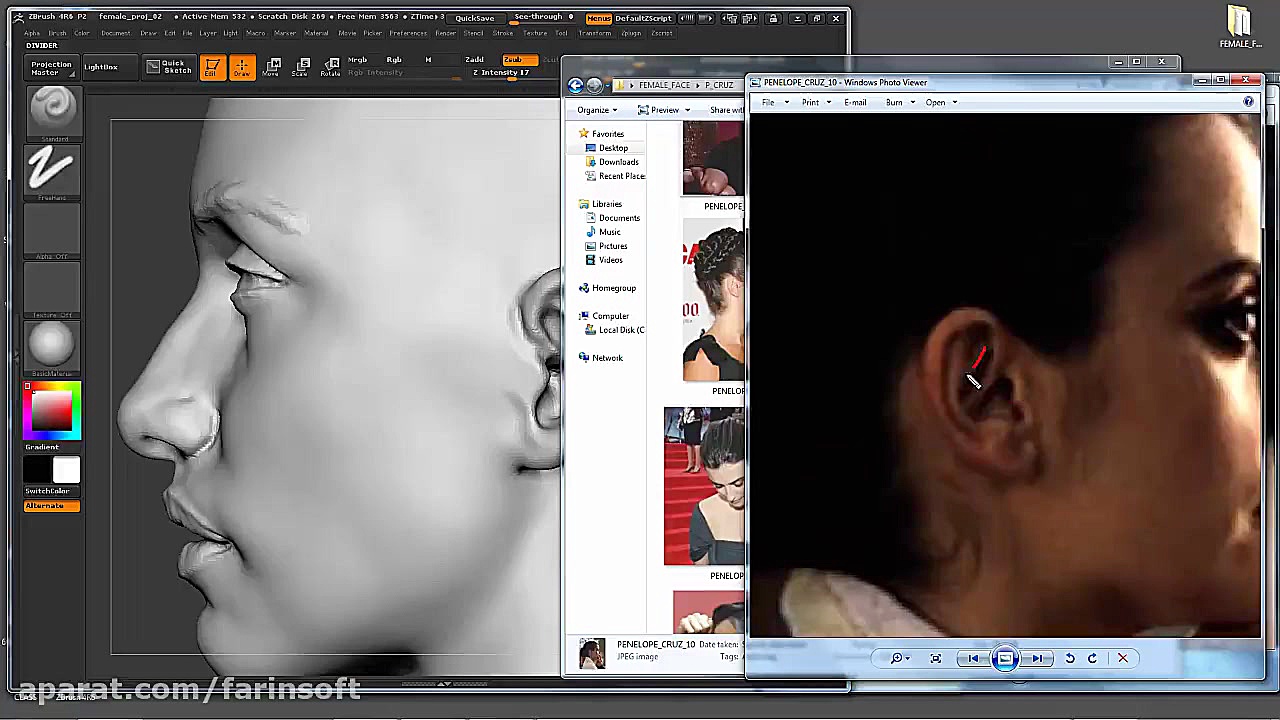Activate Draw mode in ZBrush
Screen dimensions: 1280x720
click(x=242, y=67)
